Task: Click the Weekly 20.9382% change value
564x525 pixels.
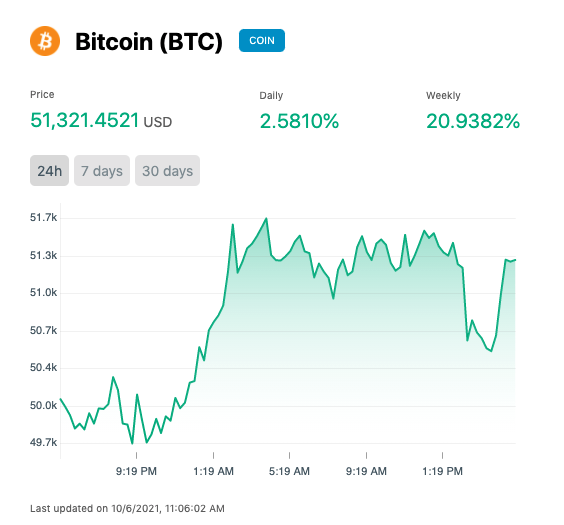Action: point(473,121)
